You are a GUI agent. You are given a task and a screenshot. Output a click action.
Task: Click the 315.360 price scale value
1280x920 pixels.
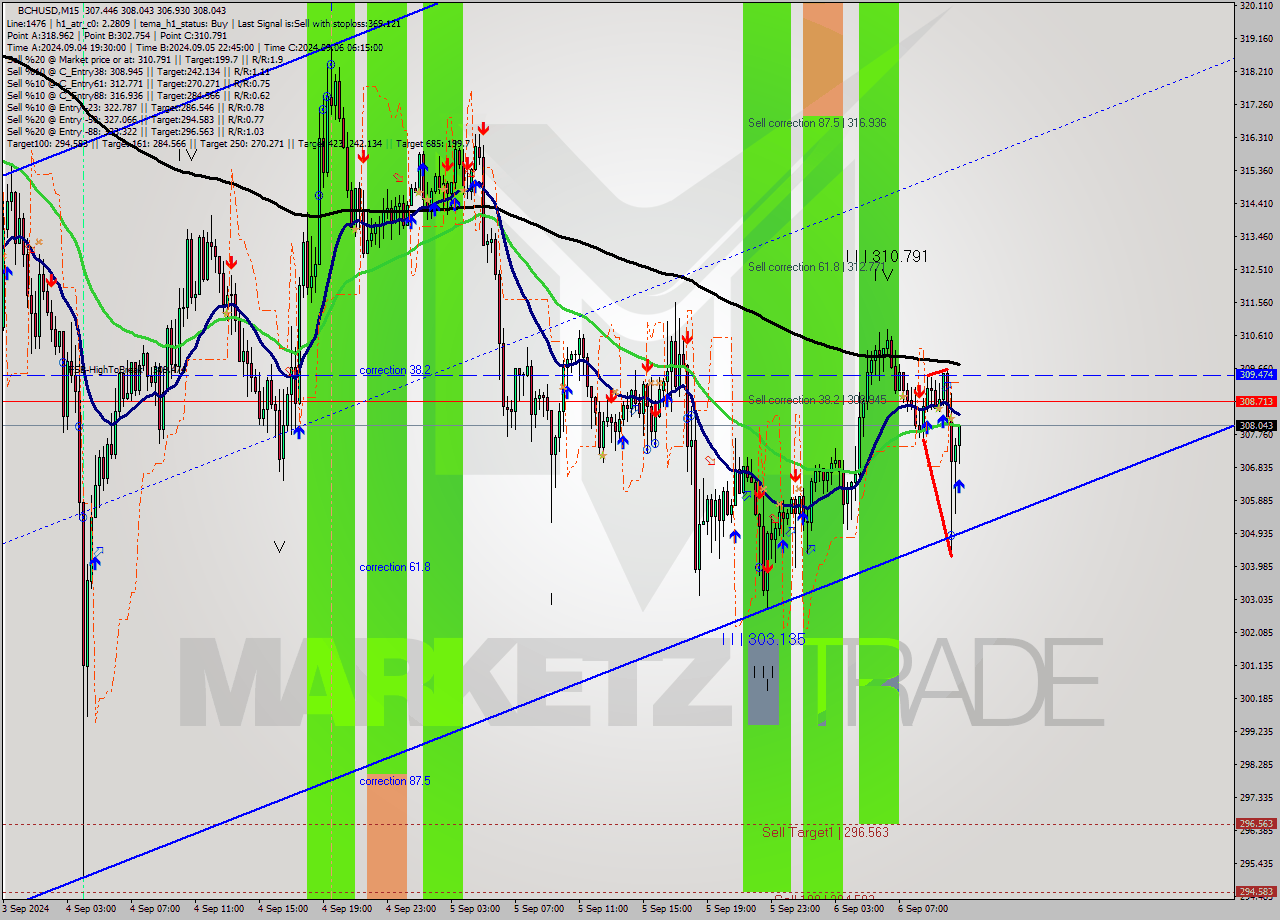[1255, 171]
